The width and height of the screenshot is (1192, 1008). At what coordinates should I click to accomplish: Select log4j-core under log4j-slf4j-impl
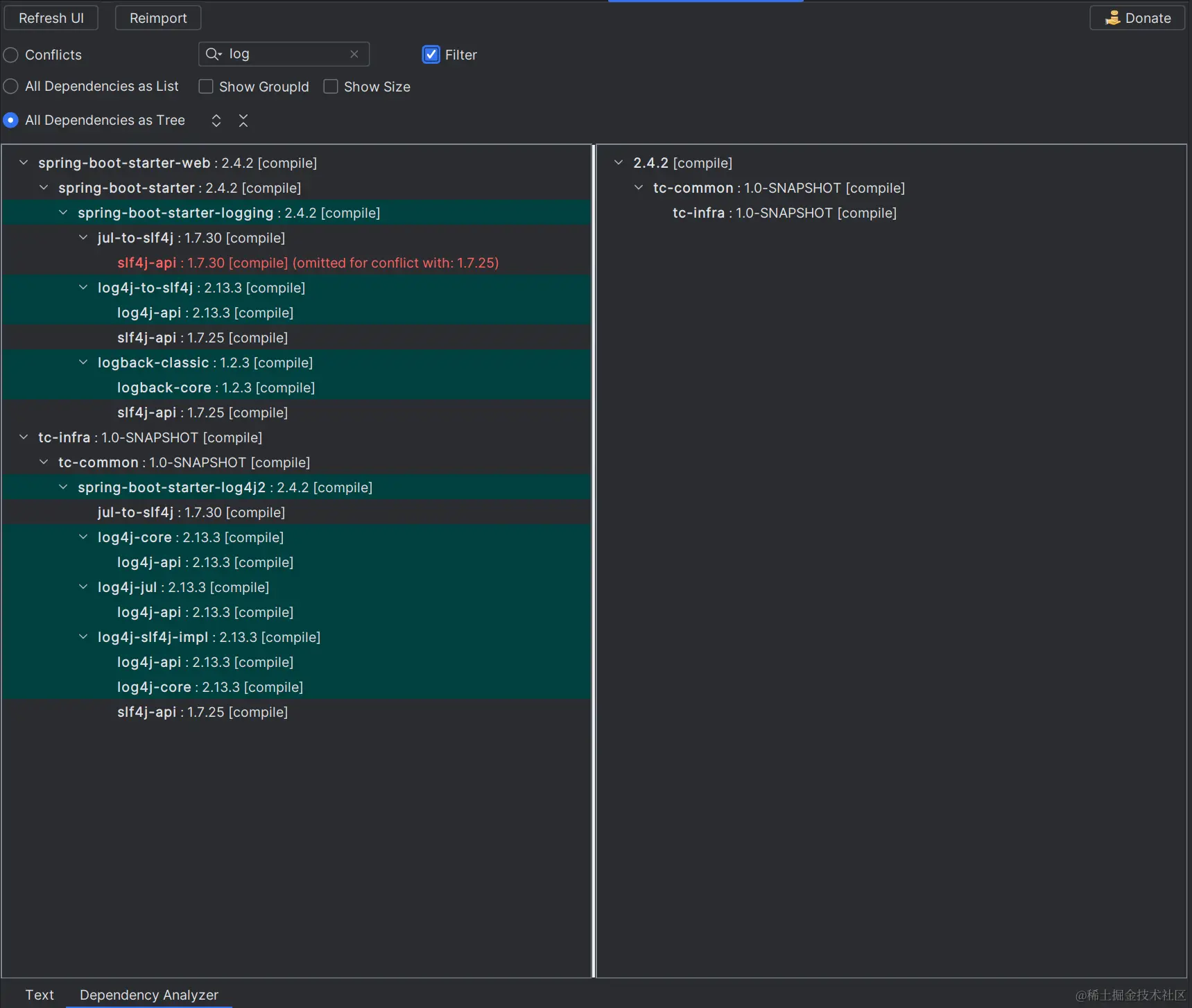click(297, 687)
